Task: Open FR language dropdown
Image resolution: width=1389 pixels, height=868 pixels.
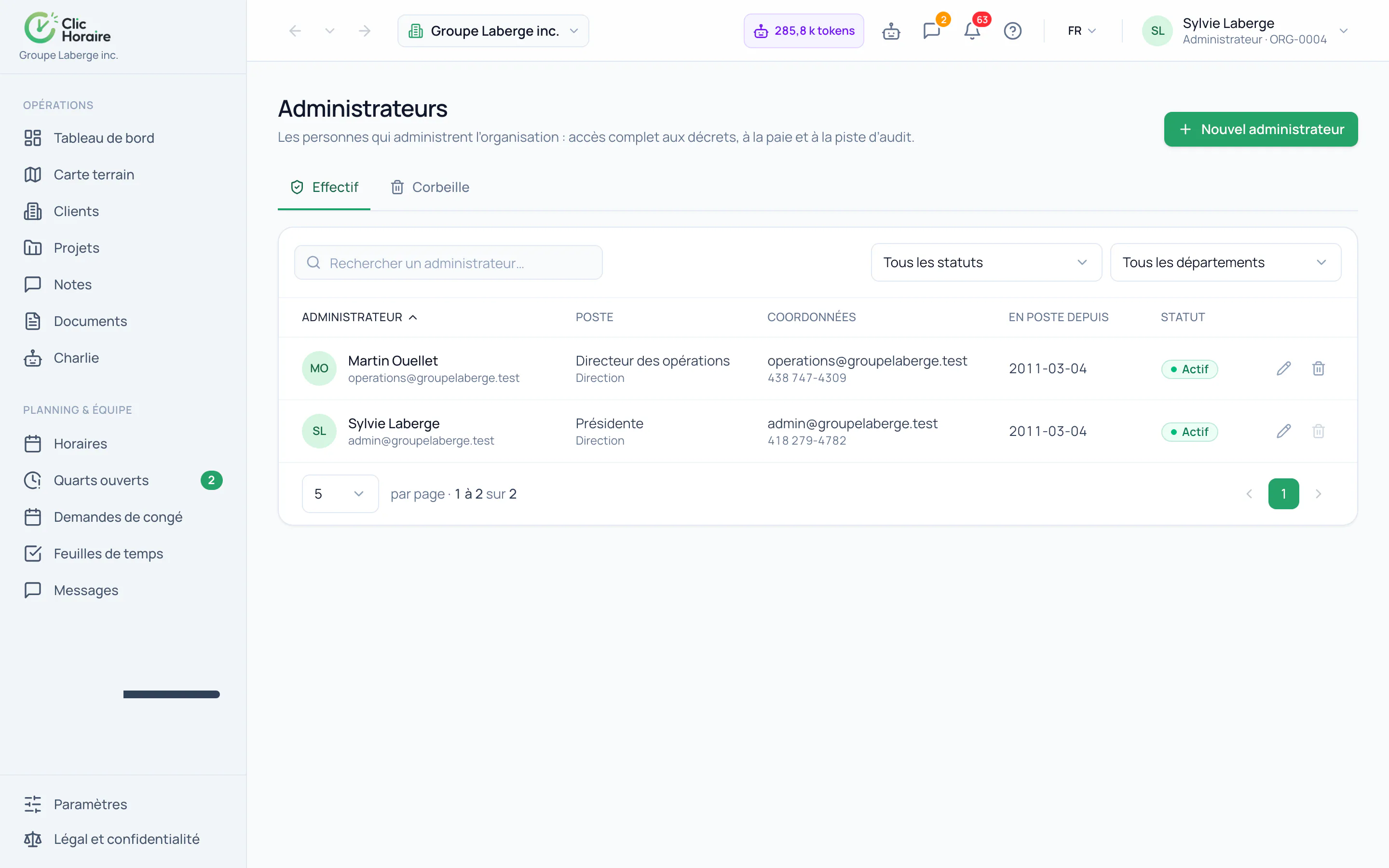Action: [1082, 31]
